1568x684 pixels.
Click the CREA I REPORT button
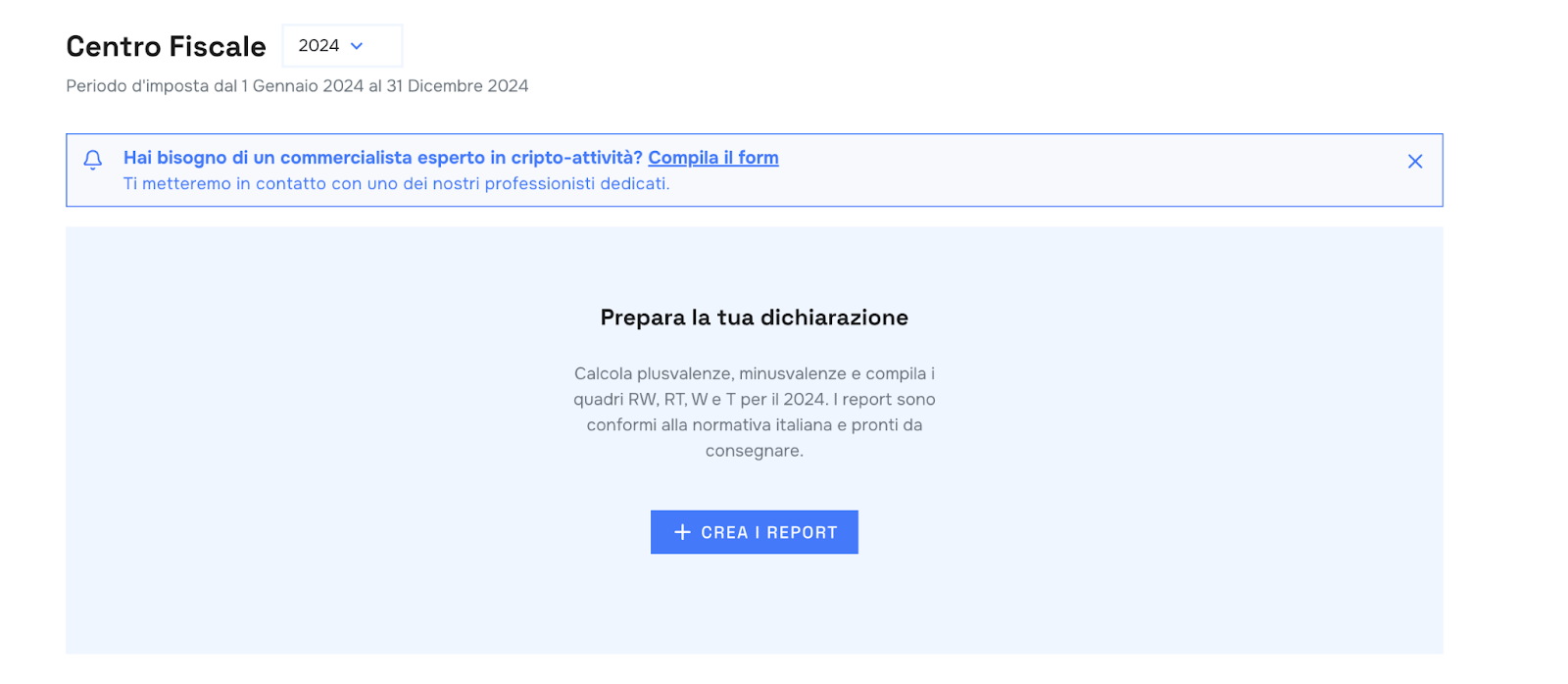tap(755, 532)
